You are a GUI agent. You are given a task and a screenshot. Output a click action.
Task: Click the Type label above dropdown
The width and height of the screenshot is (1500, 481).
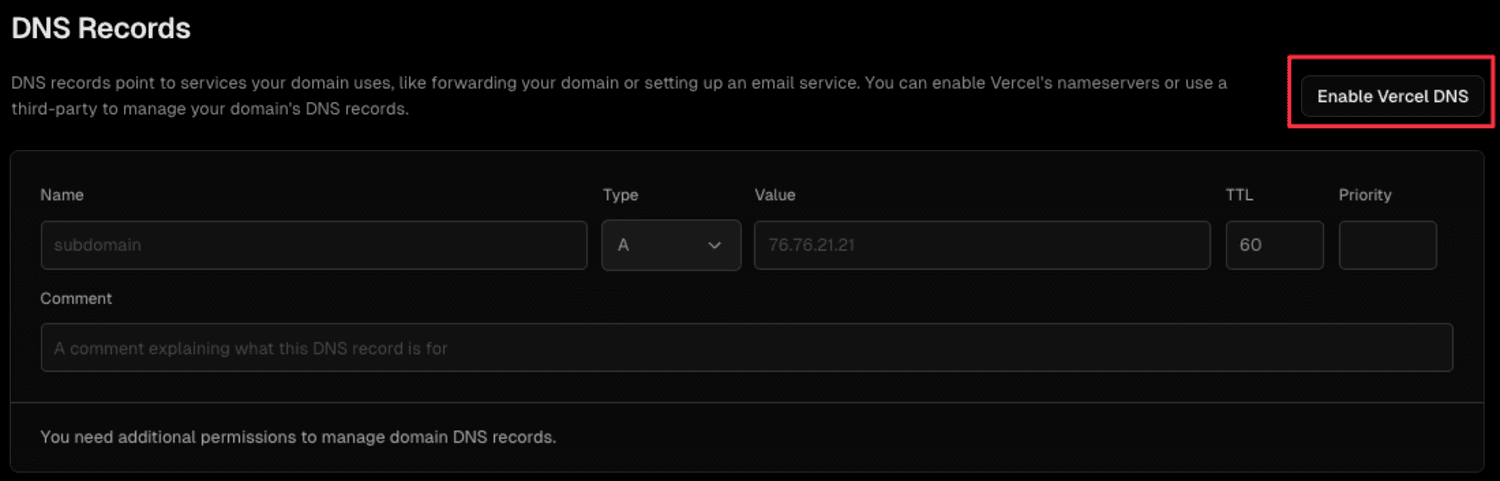[620, 195]
